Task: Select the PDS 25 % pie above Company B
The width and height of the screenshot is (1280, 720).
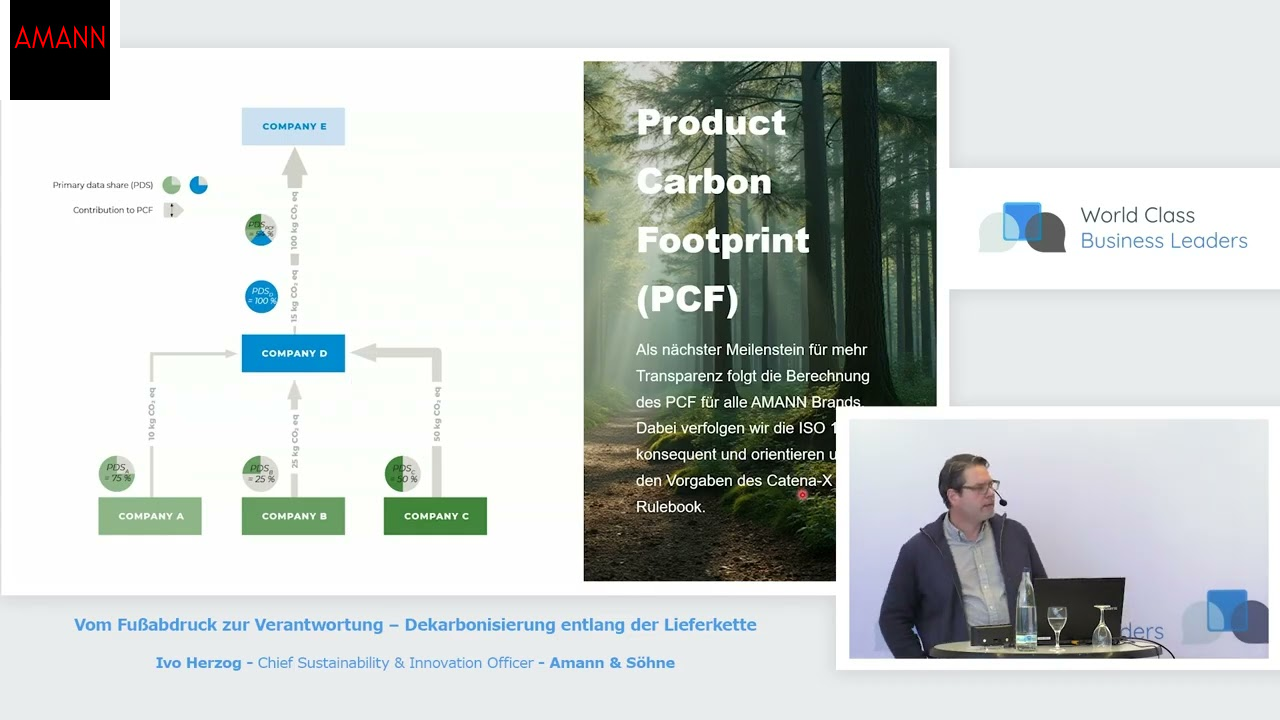Action: pyautogui.click(x=261, y=473)
